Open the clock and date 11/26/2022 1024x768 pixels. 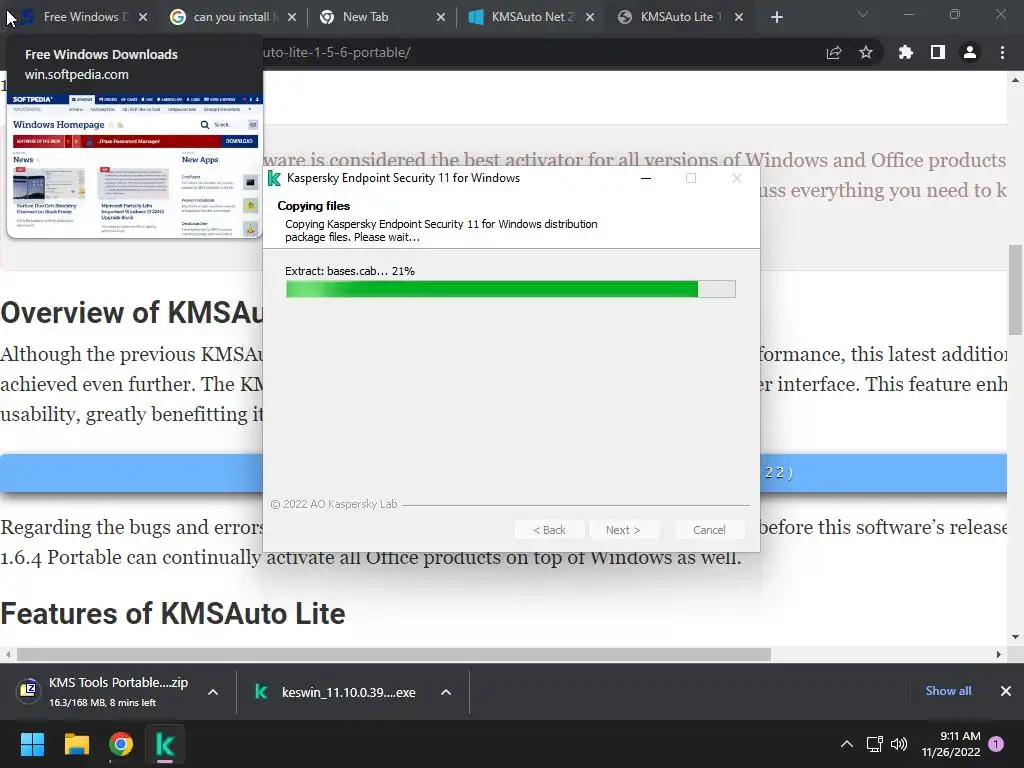(x=951, y=744)
